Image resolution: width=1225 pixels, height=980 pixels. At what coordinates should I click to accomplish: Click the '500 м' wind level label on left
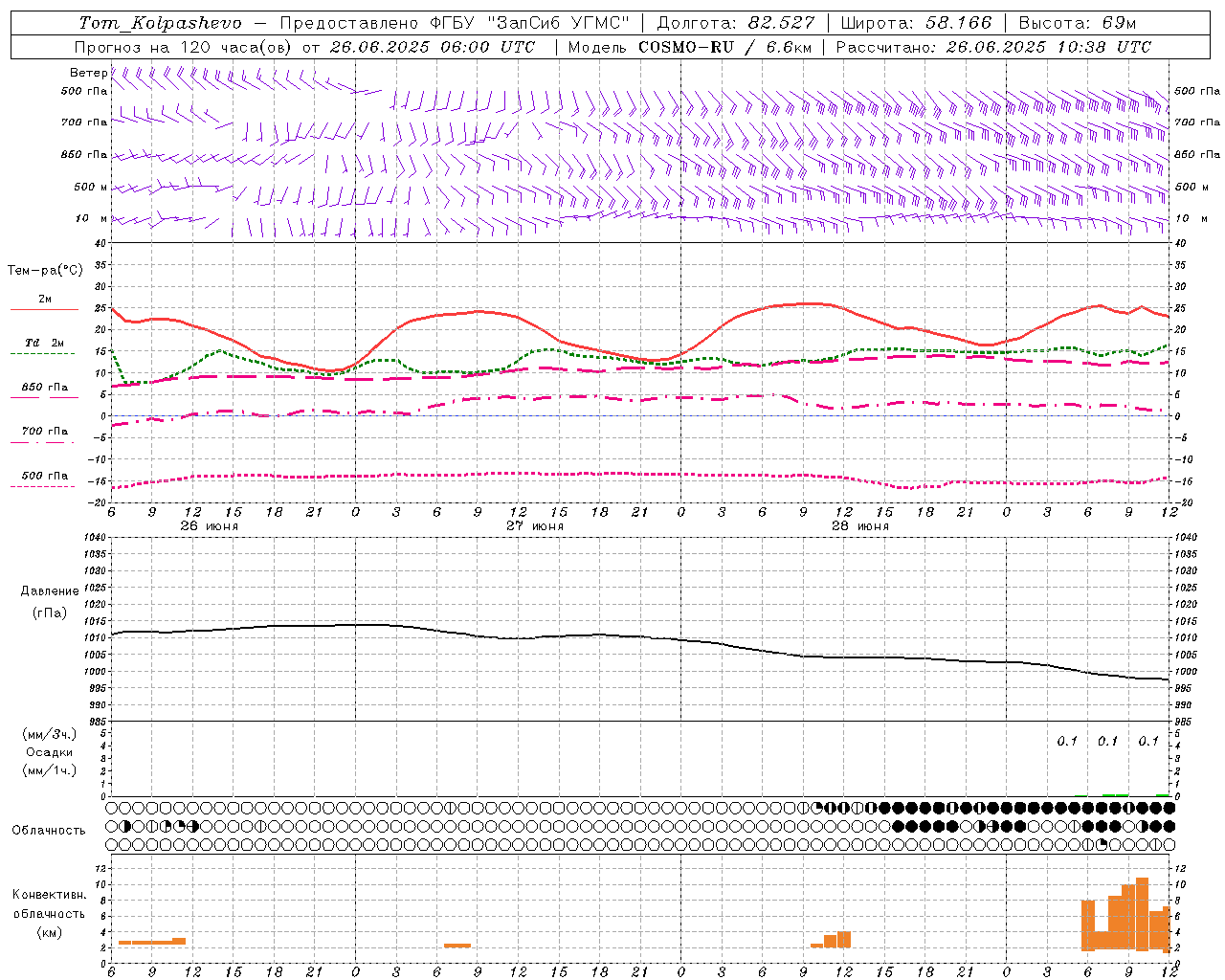coord(90,187)
